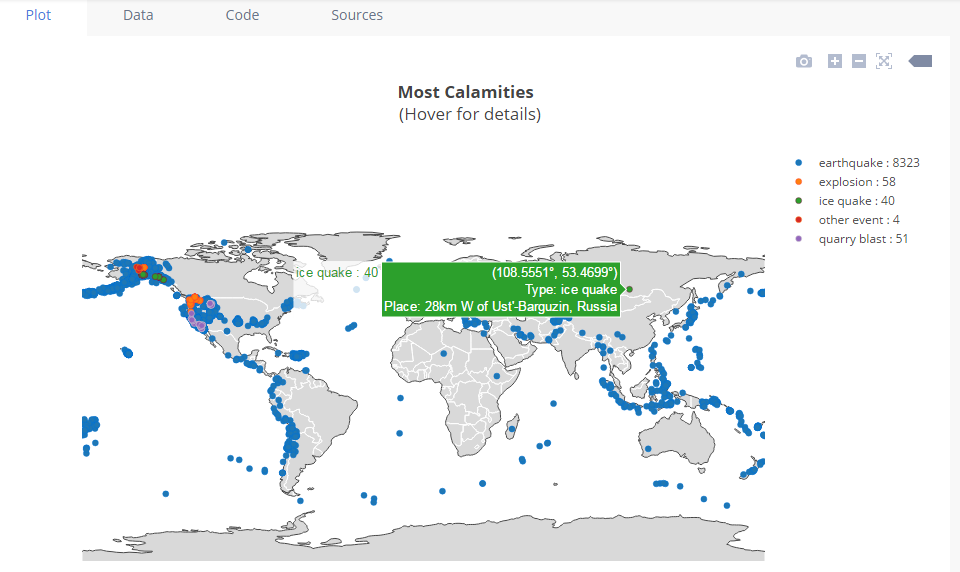The width and height of the screenshot is (960, 572).
Task: Click the purple quarry blast legend marker
Action: pos(798,239)
